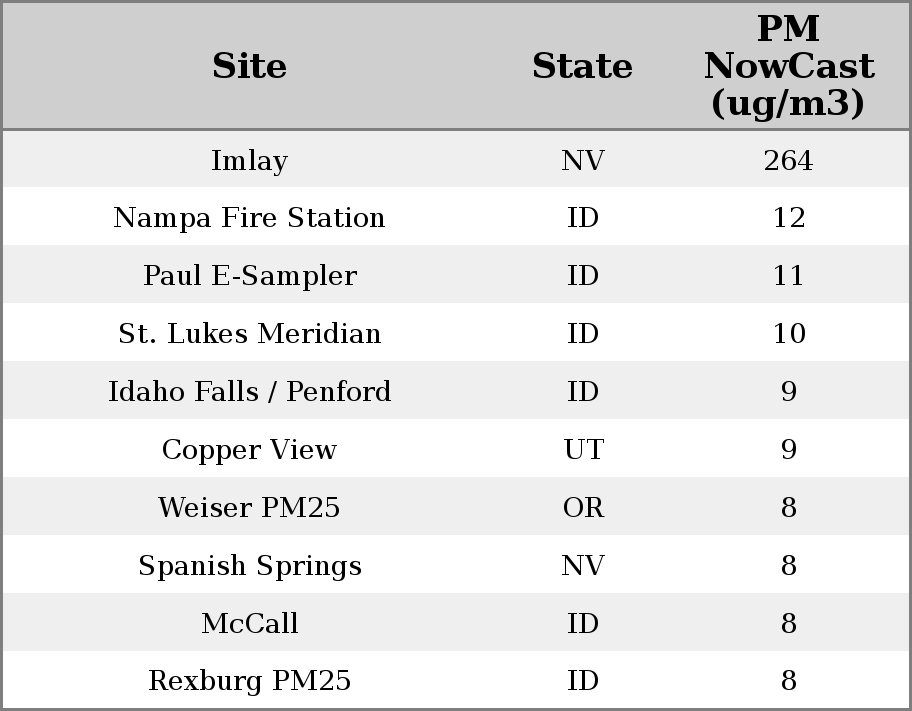Click the Spanish Springs site name
This screenshot has height=711, width=912.
[x=249, y=566]
